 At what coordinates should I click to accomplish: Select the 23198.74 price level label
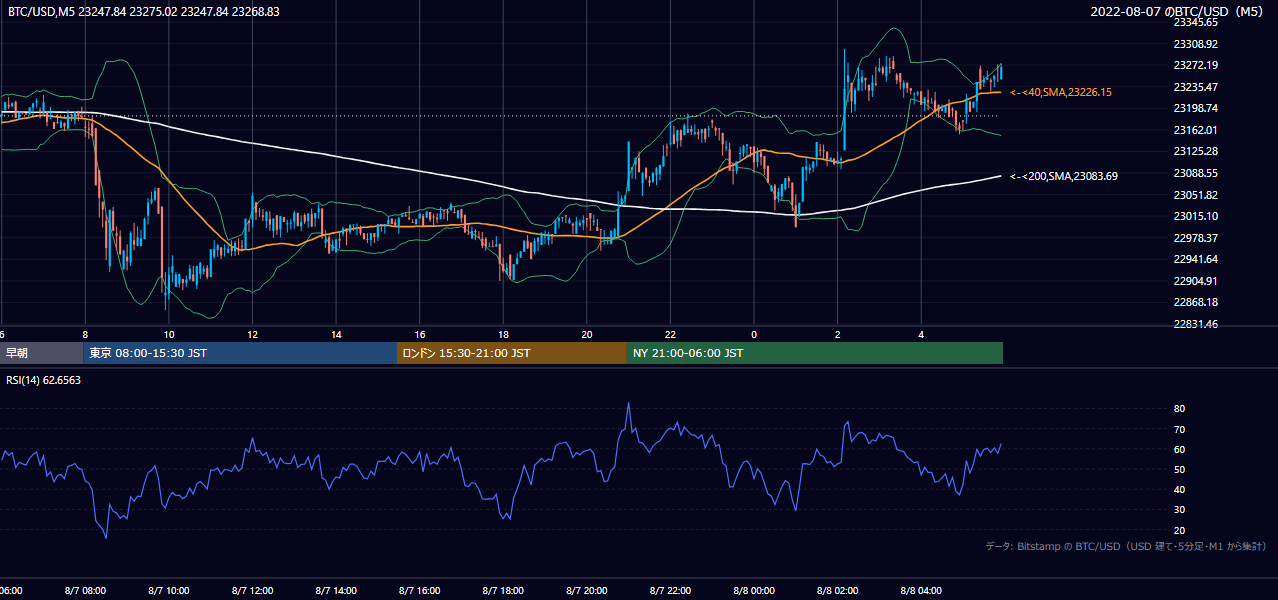[1195, 108]
